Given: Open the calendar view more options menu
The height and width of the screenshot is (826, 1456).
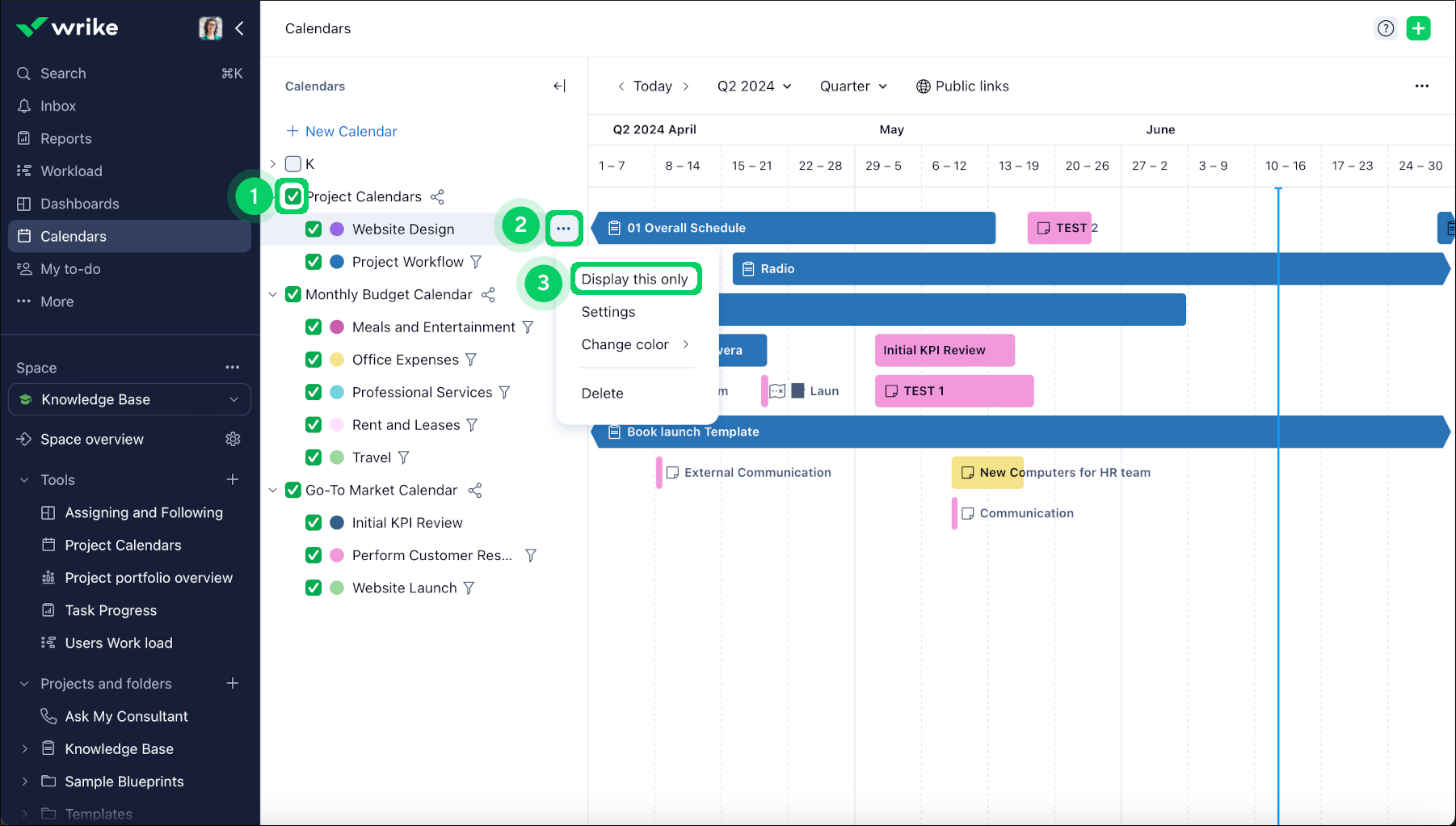Looking at the screenshot, I should [x=1421, y=86].
